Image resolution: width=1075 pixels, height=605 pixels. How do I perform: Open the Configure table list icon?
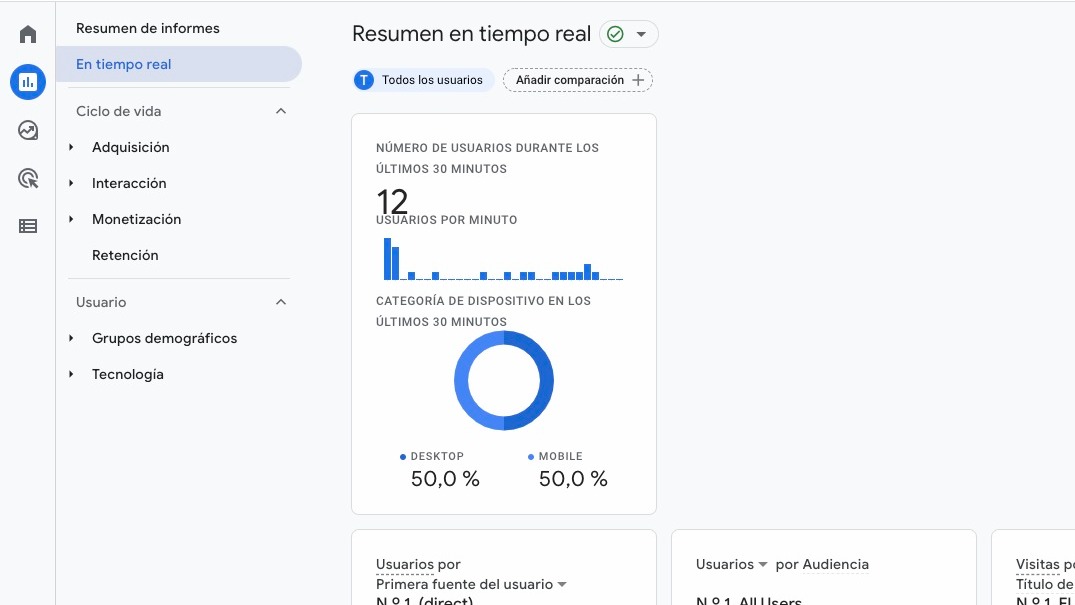[x=28, y=226]
